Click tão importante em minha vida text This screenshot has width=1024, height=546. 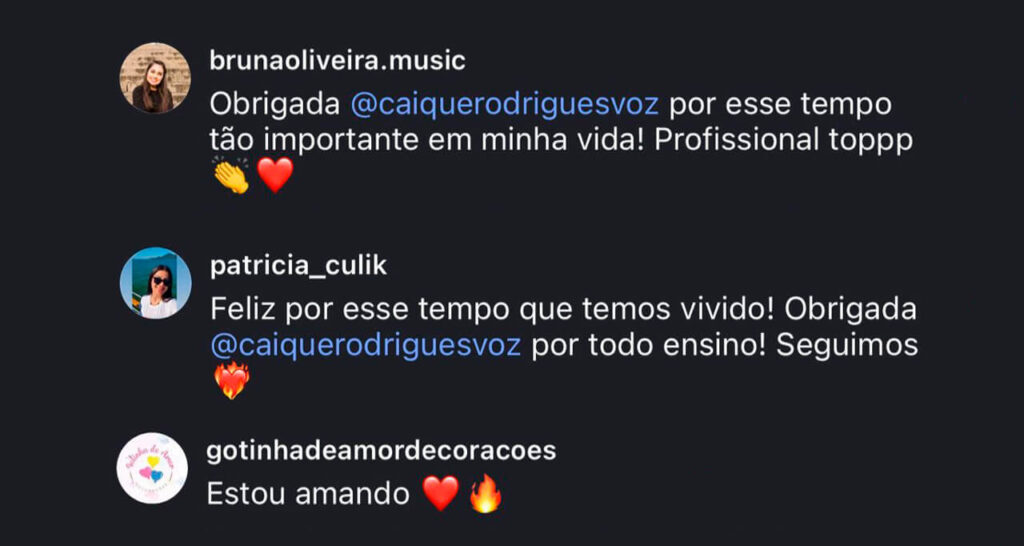[x=426, y=140]
